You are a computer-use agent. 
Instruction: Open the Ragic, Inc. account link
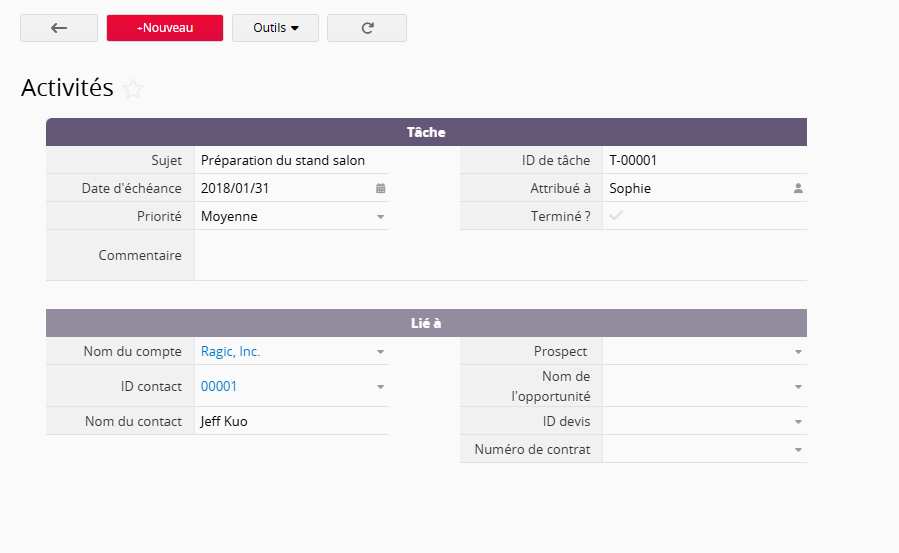coord(230,352)
